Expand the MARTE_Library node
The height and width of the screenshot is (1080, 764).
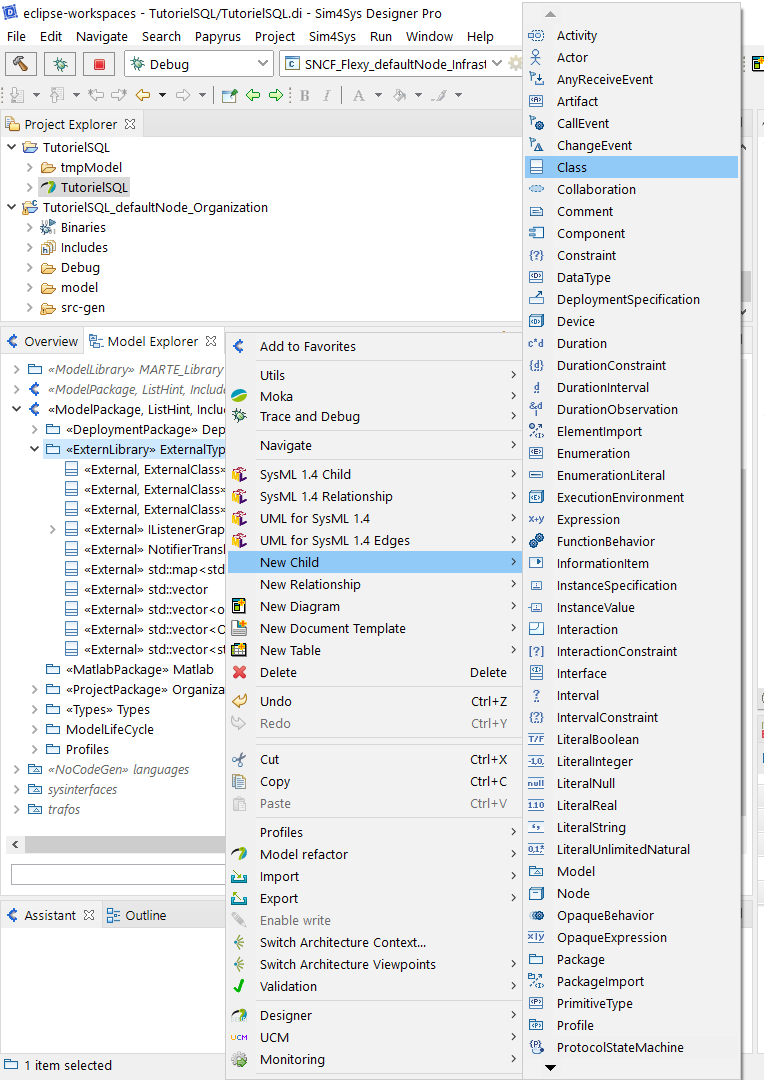(17, 369)
